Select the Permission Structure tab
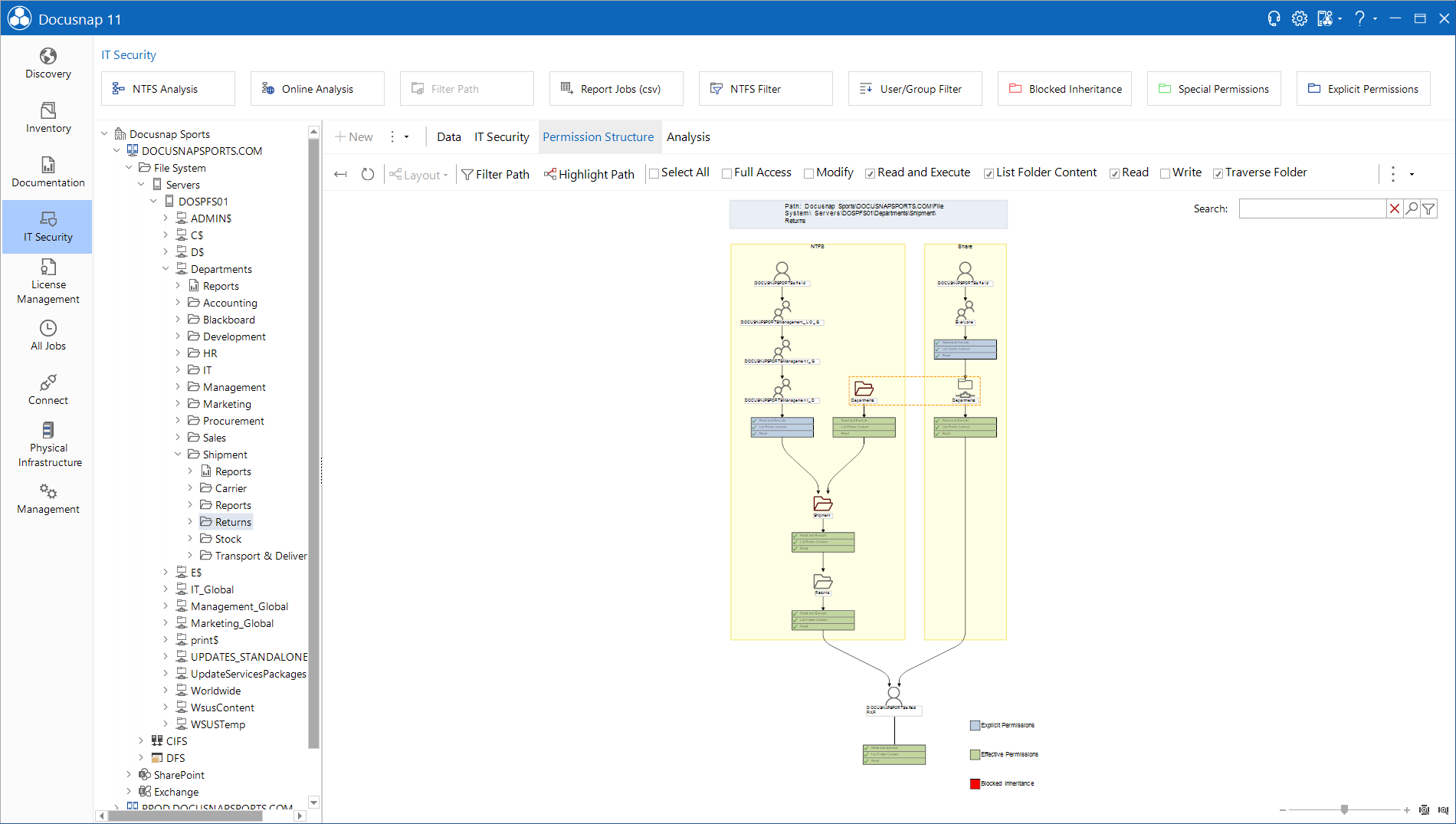1456x824 pixels. [x=598, y=136]
